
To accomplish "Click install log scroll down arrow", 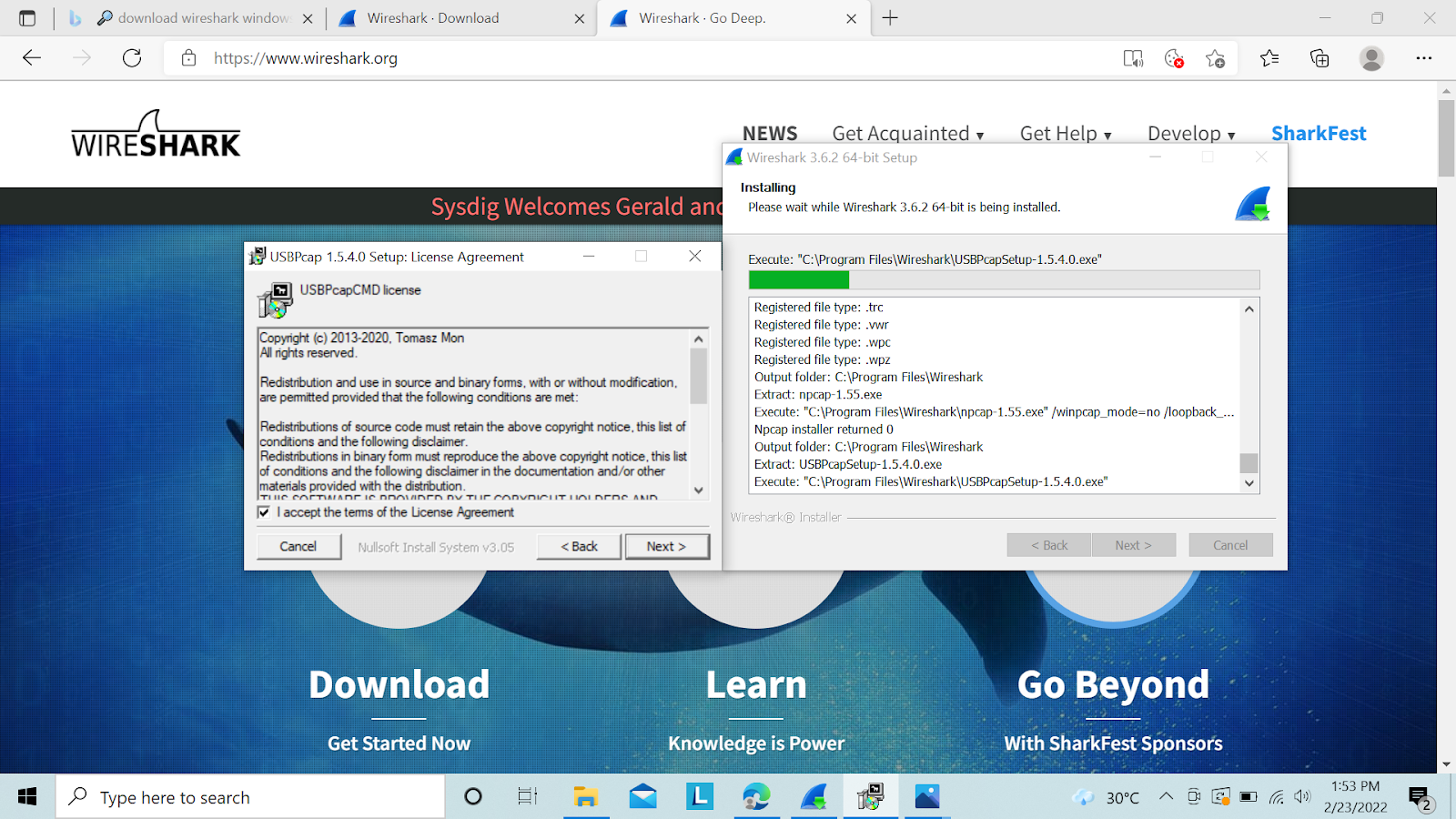I will pyautogui.click(x=1249, y=483).
